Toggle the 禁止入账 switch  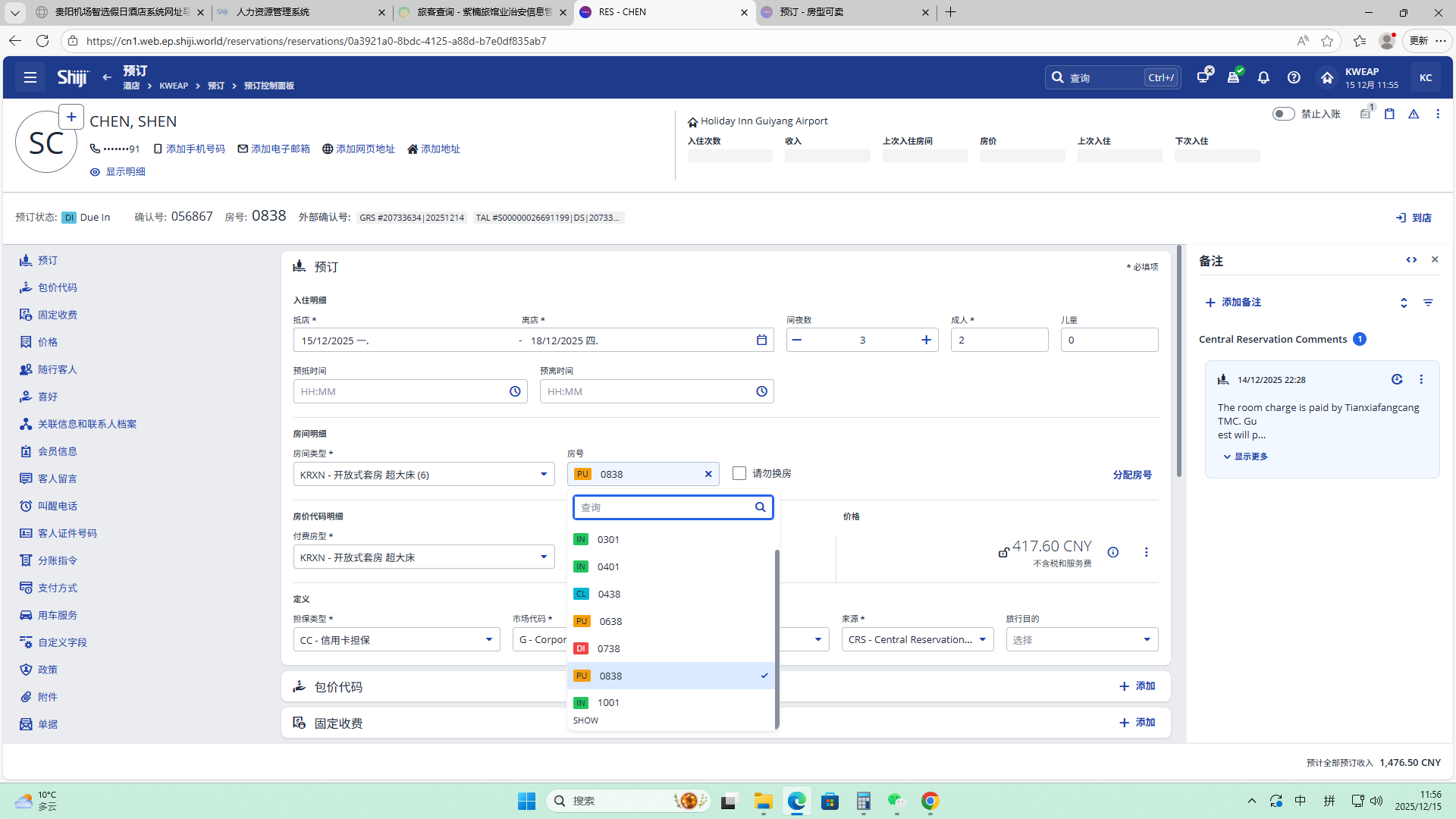(x=1283, y=114)
